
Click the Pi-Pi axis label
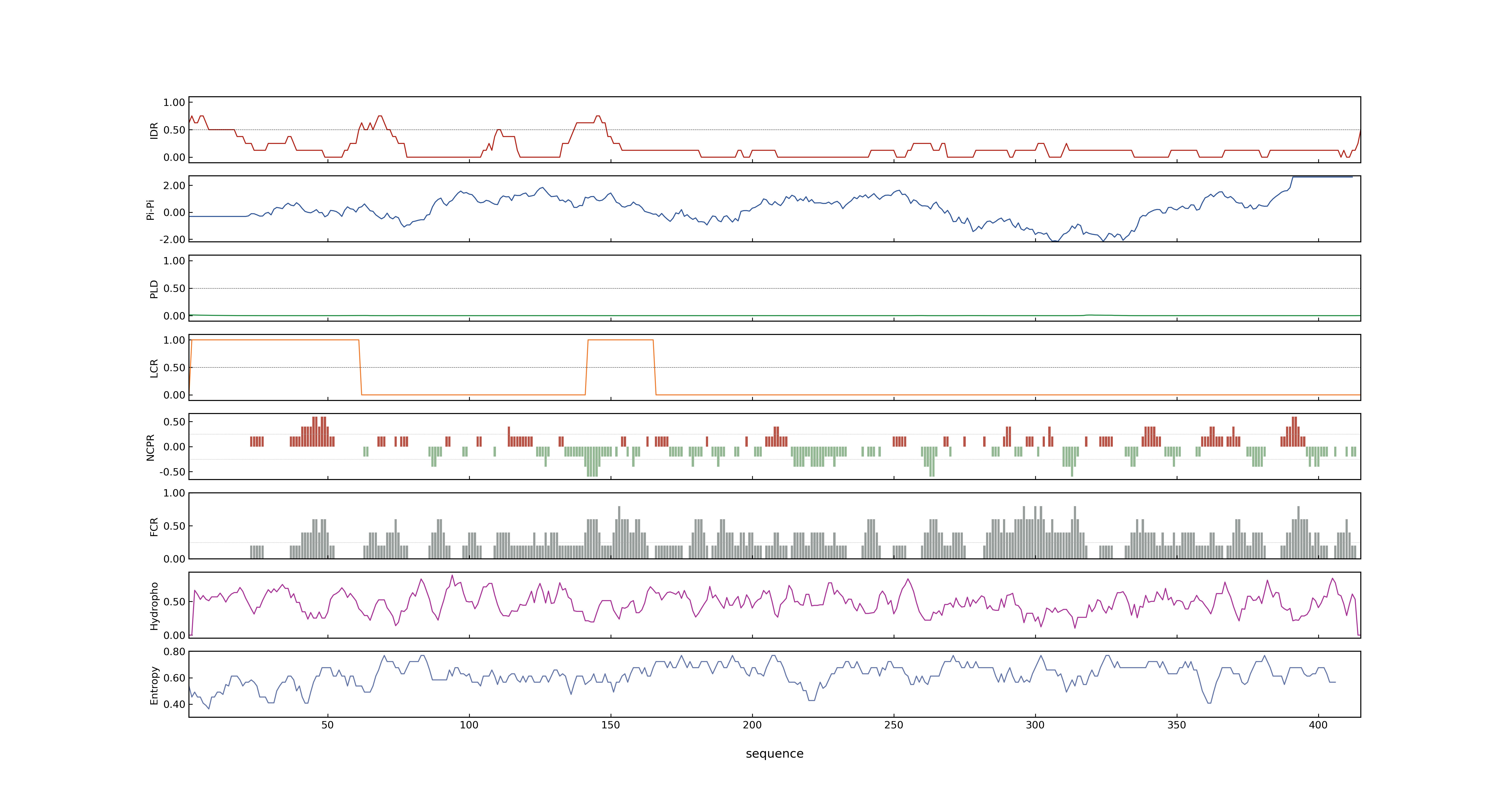point(150,209)
